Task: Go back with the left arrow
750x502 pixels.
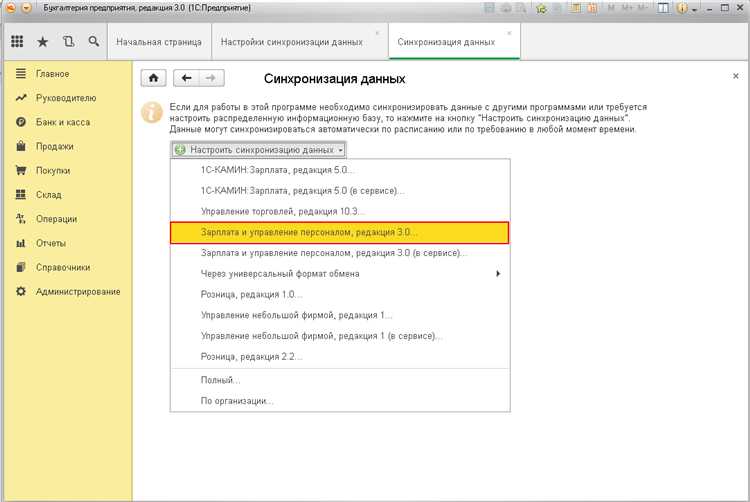Action: tap(187, 78)
